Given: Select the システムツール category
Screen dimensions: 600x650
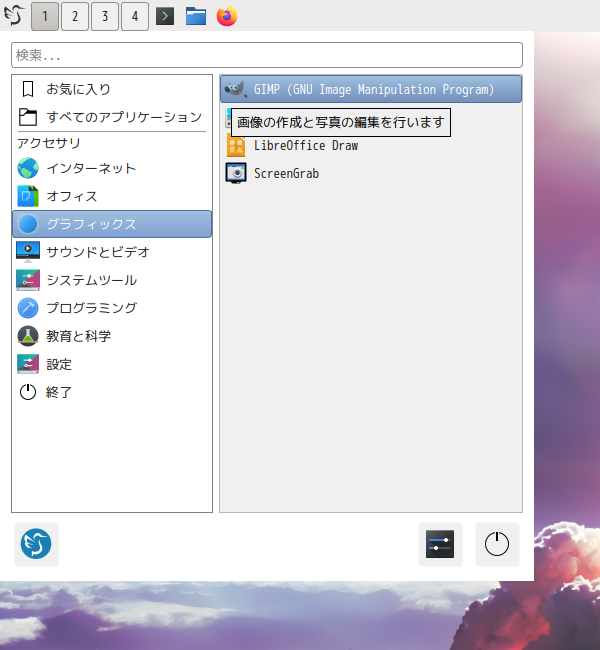Looking at the screenshot, I should [112, 280].
